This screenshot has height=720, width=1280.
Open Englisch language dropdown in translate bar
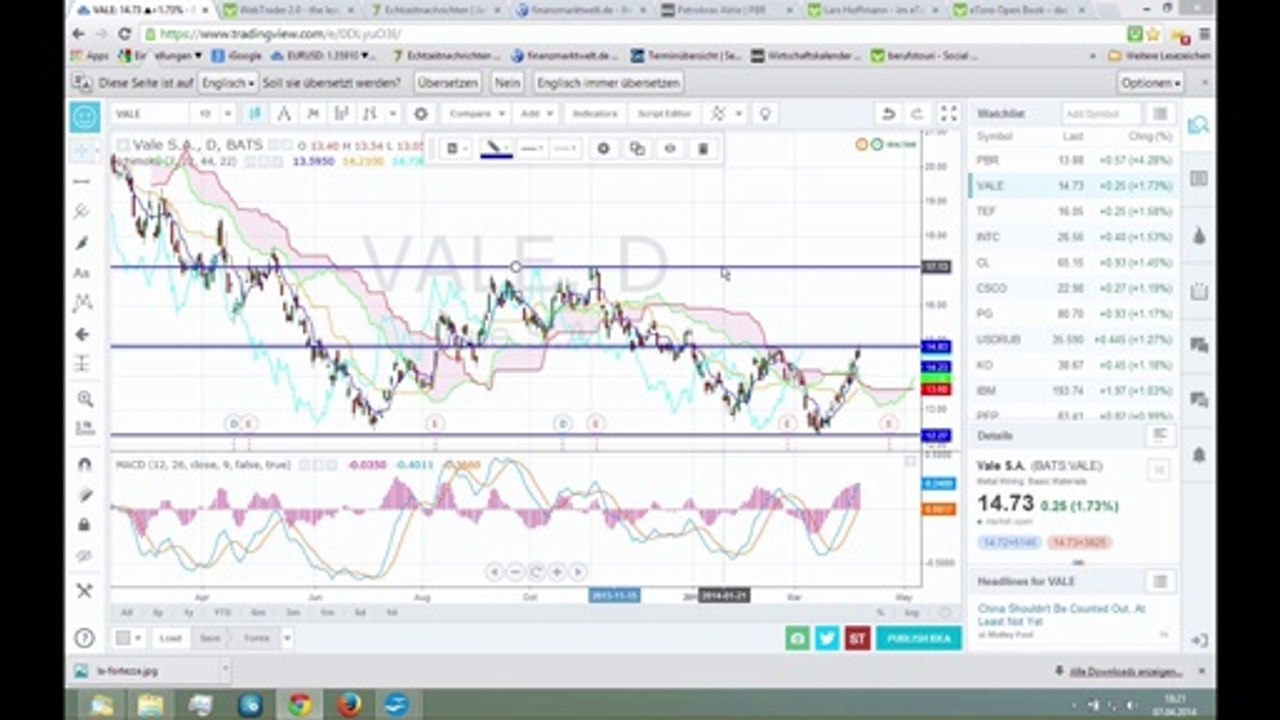coord(228,83)
